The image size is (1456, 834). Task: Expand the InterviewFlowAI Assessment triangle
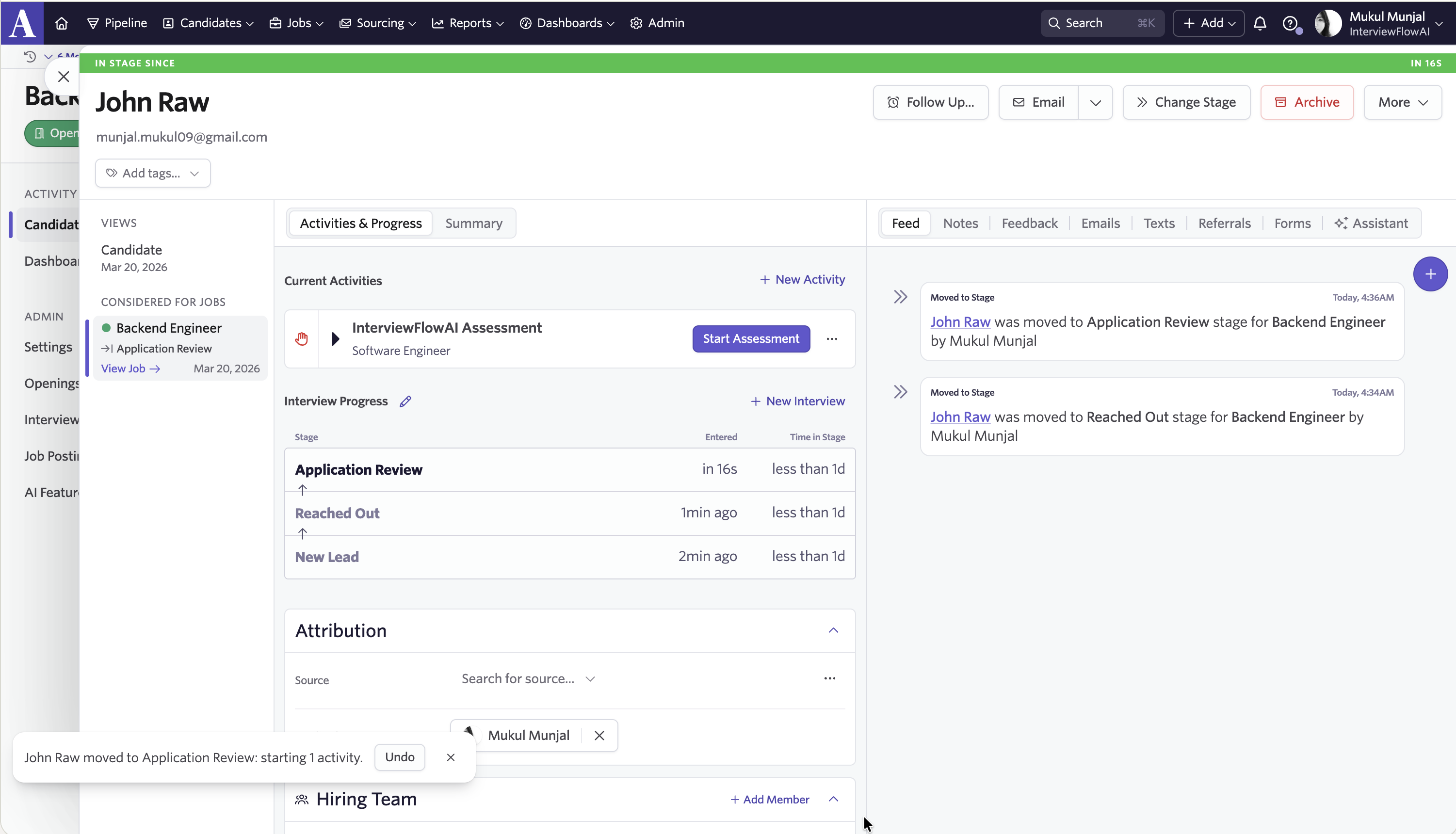point(335,338)
